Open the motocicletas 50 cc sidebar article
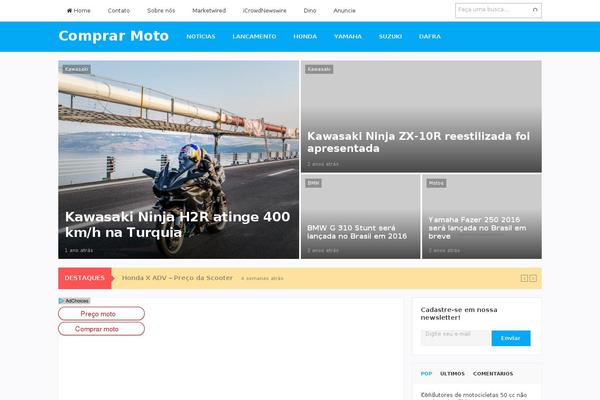600x400 pixels. 474,395
